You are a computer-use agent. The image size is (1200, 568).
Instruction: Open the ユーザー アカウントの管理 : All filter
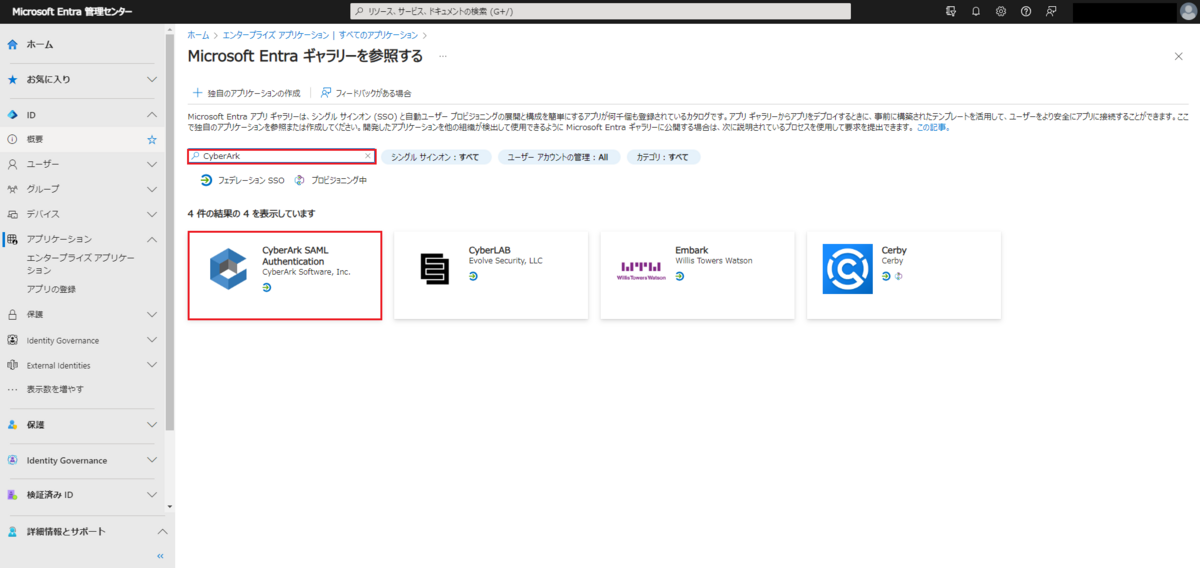click(x=557, y=157)
